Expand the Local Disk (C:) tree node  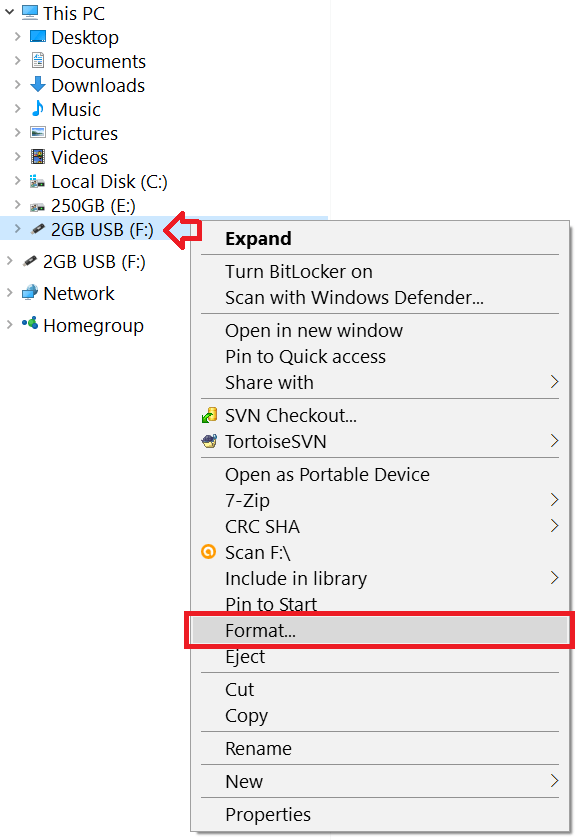tap(18, 181)
